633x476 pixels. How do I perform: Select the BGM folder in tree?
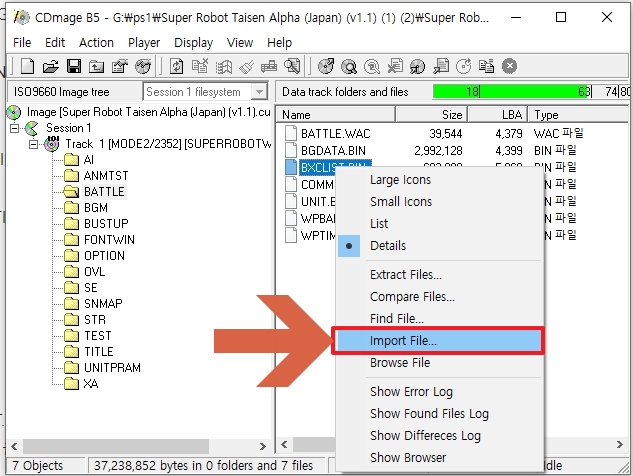[96, 208]
